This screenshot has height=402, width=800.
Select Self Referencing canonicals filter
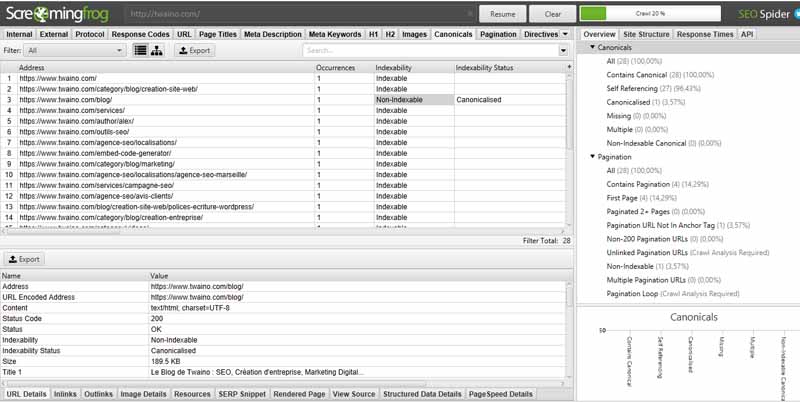pyautogui.click(x=654, y=88)
